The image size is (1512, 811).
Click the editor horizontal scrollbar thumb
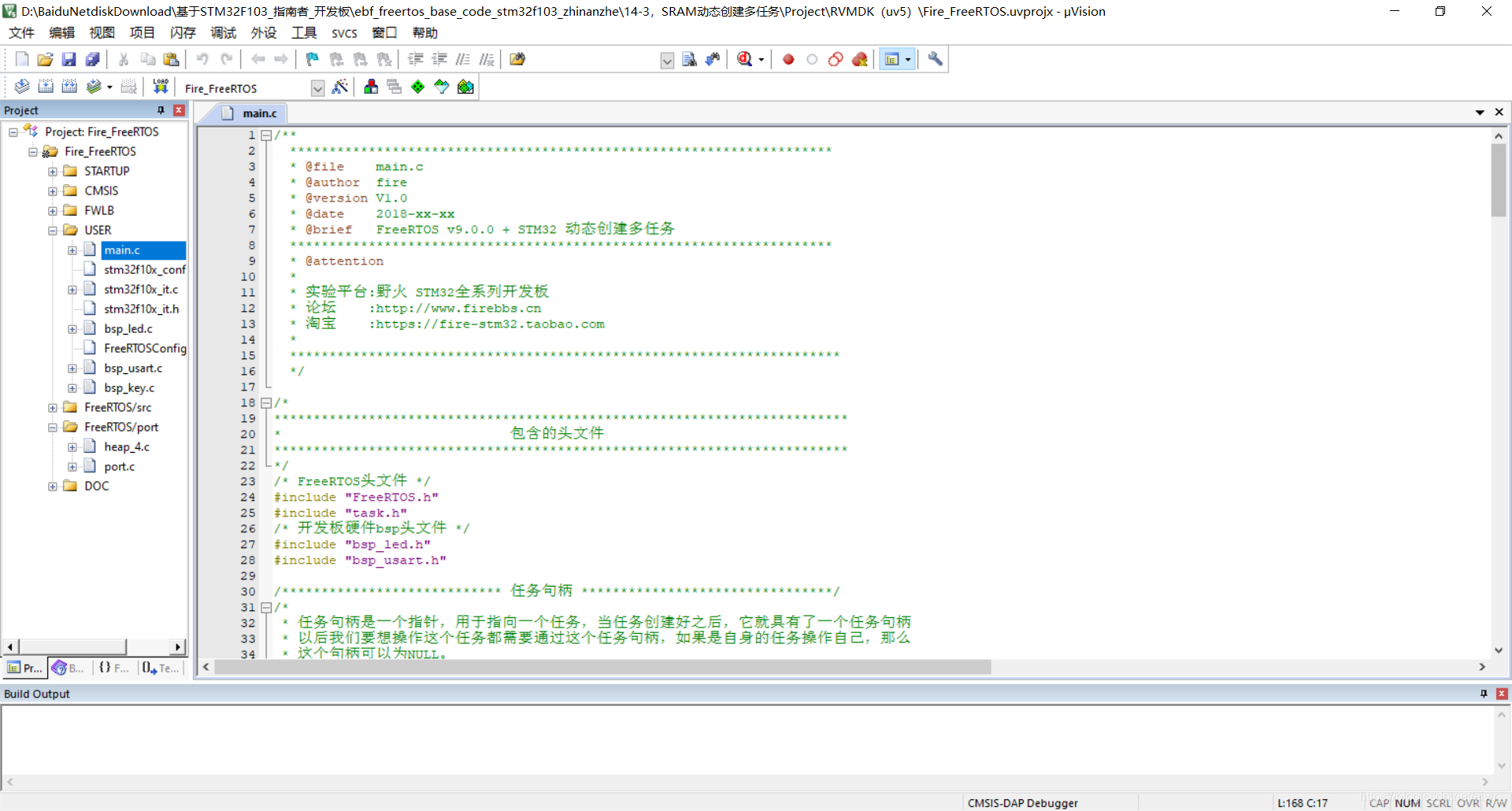pyautogui.click(x=602, y=667)
